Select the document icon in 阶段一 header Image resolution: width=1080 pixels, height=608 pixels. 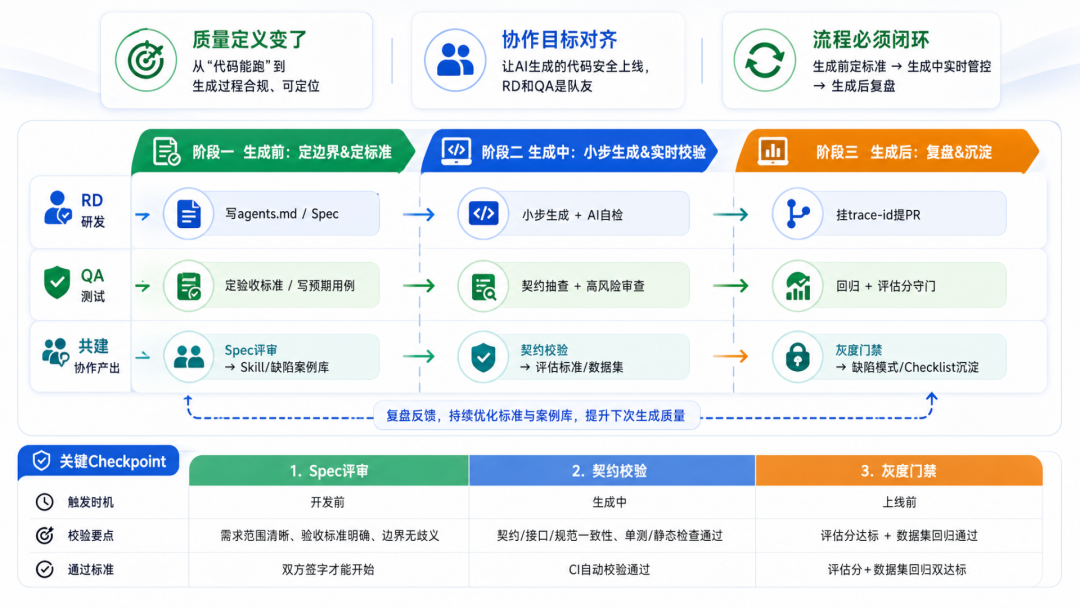(166, 151)
